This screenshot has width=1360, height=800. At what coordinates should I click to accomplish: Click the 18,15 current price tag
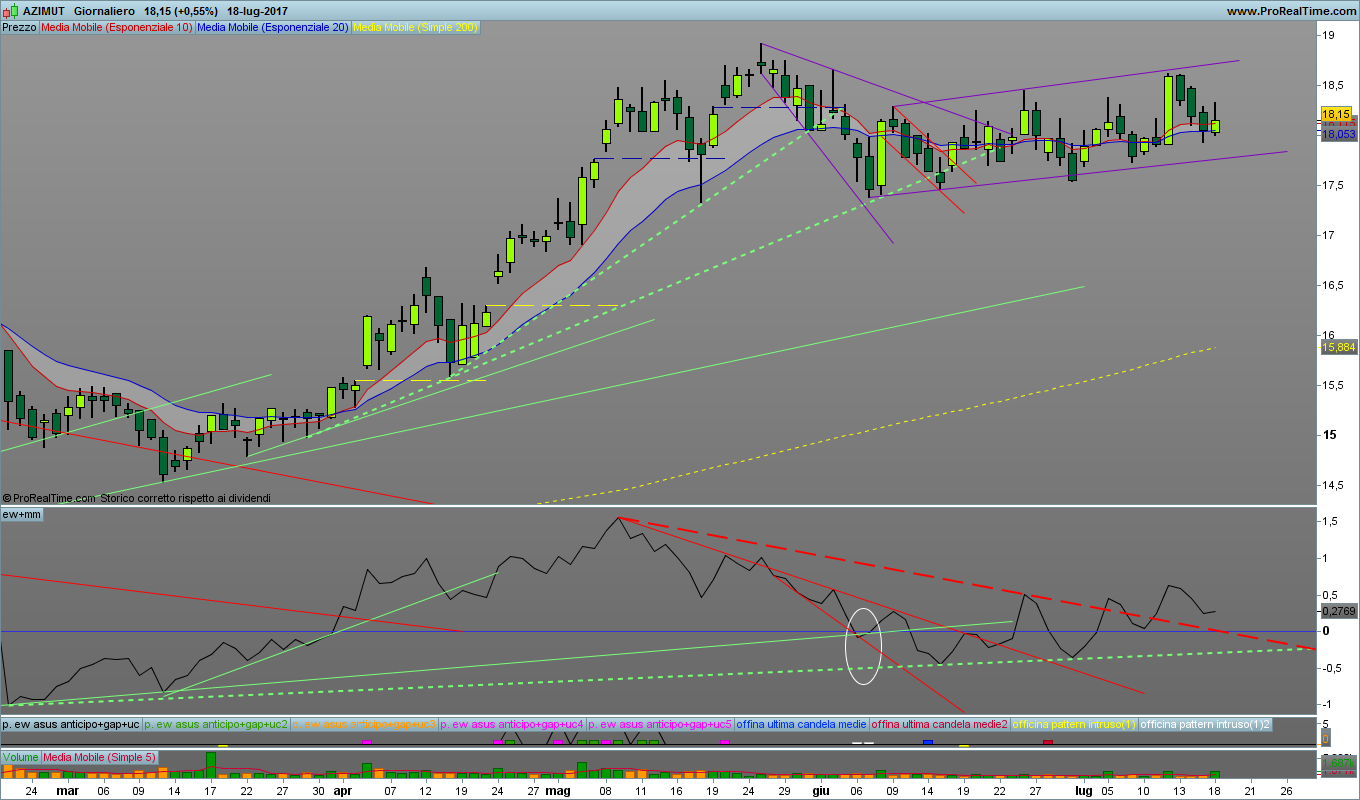[x=1336, y=114]
